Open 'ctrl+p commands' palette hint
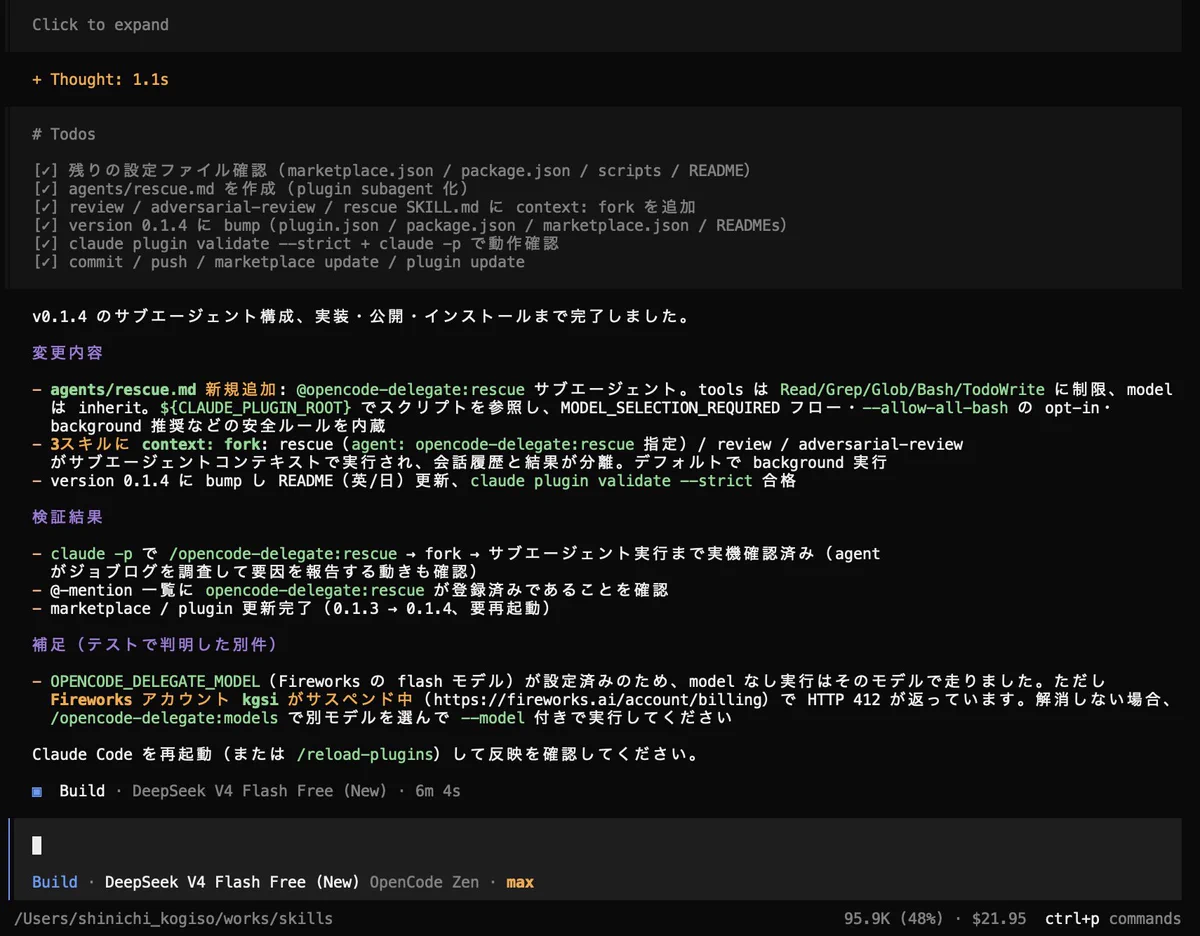 [1113, 919]
